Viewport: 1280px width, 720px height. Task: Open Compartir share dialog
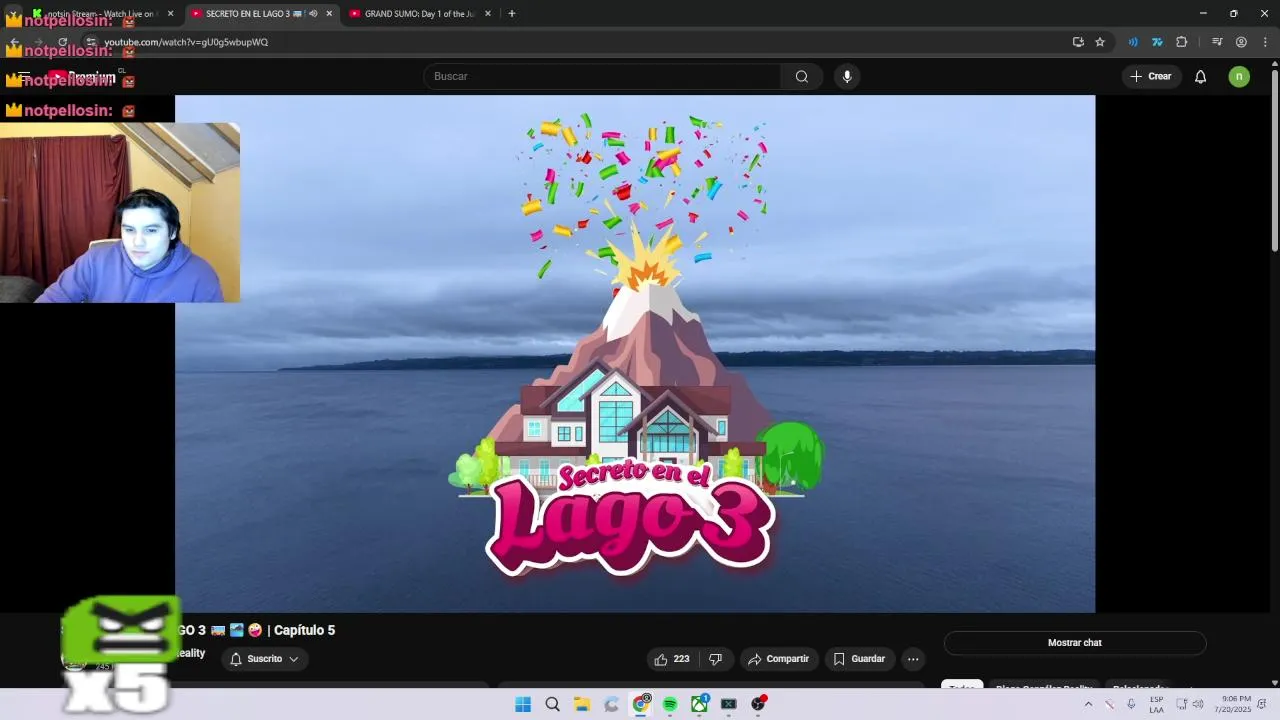pos(779,659)
